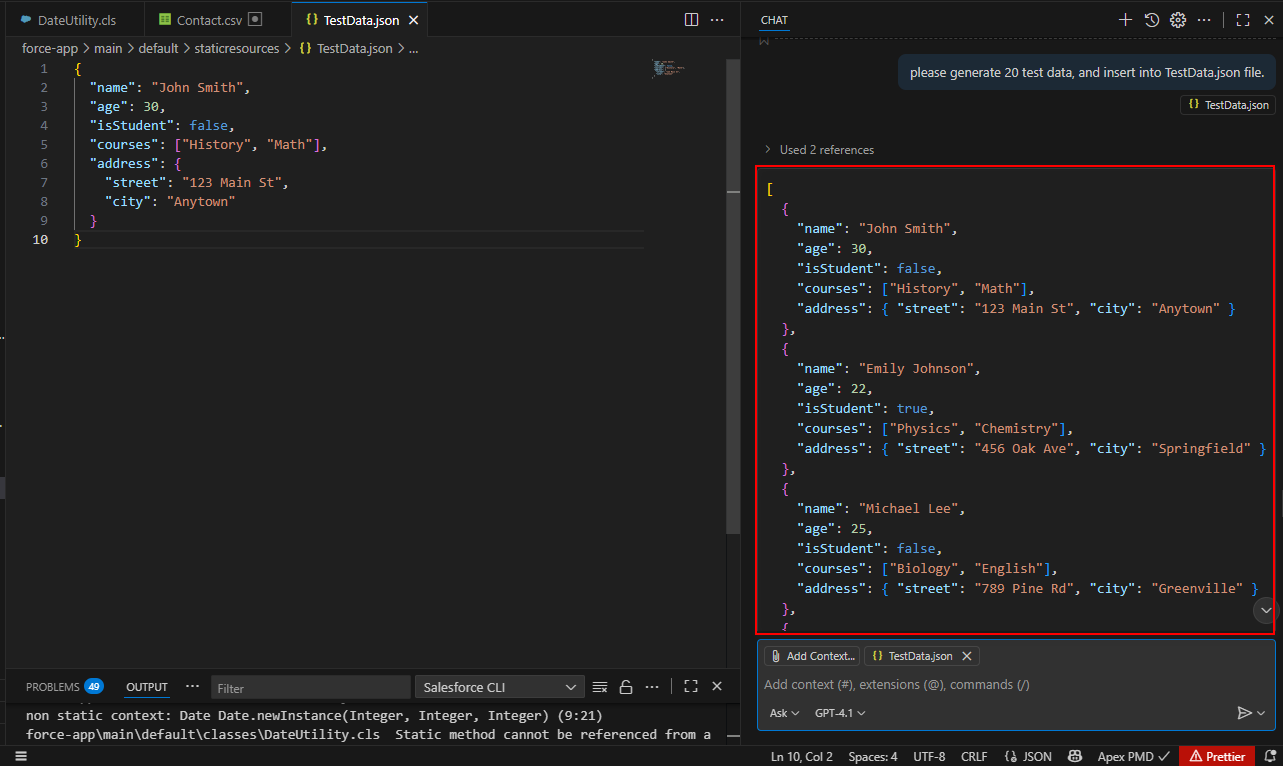Split the editor right

691,20
